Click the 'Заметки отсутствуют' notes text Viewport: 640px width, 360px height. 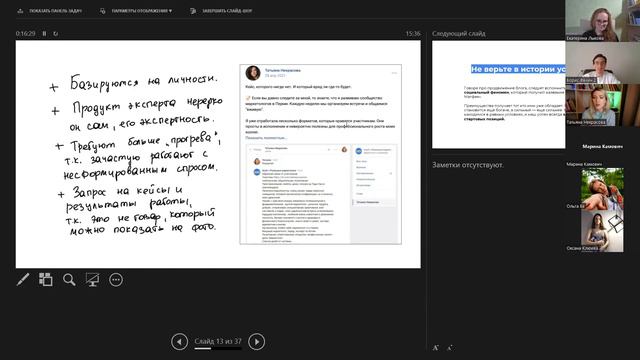468,165
